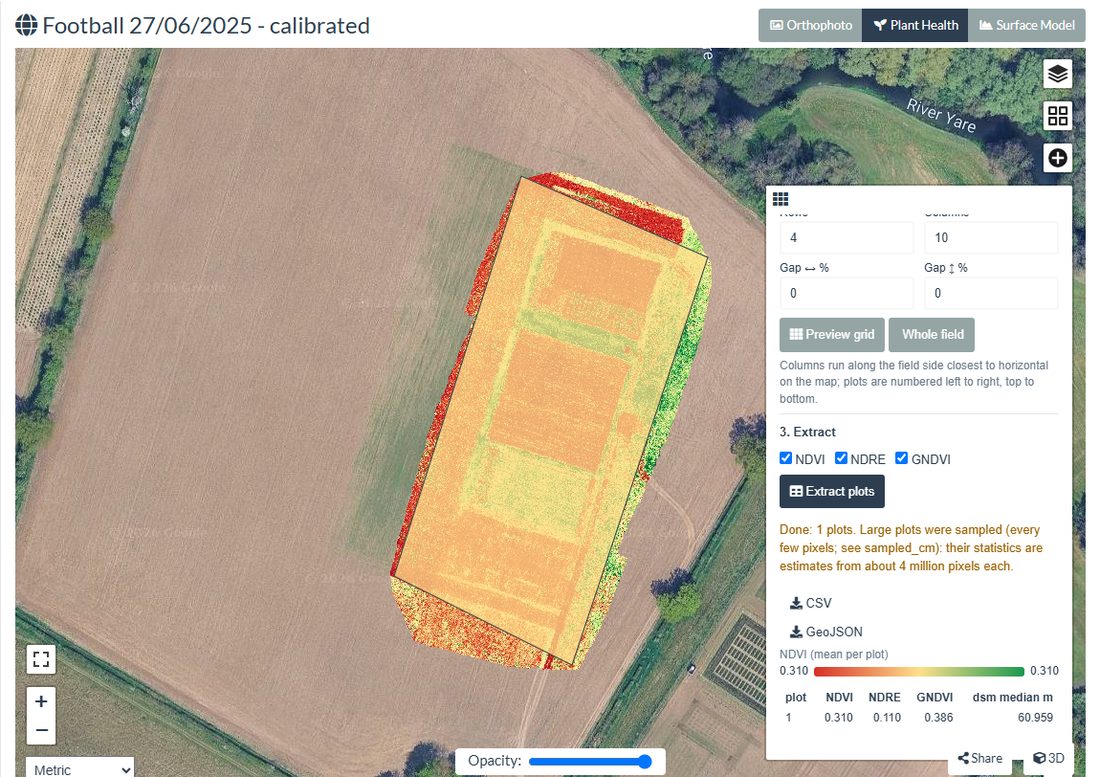Click GNDVI value 0.386 in table

tap(939, 717)
